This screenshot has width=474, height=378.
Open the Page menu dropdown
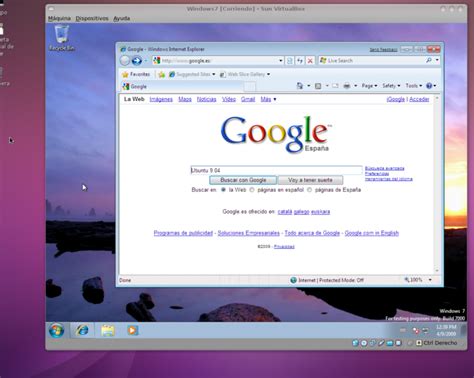point(369,86)
